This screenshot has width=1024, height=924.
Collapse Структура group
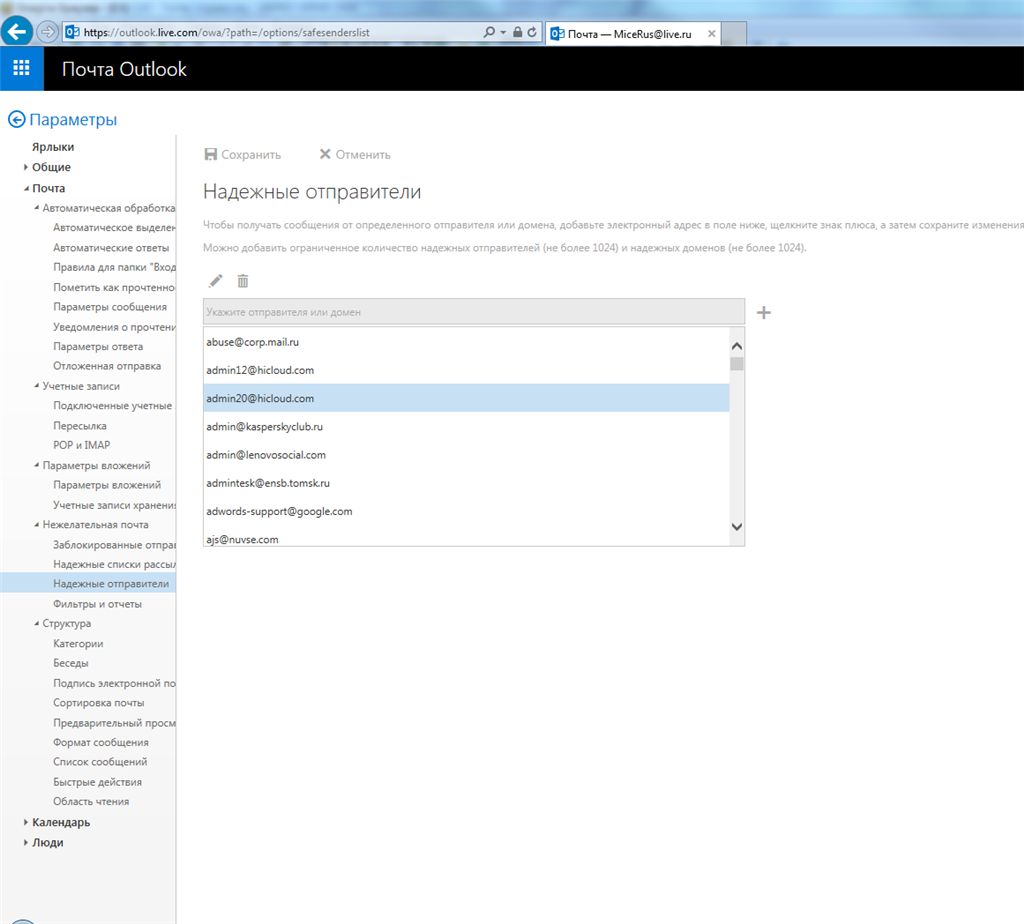37,624
